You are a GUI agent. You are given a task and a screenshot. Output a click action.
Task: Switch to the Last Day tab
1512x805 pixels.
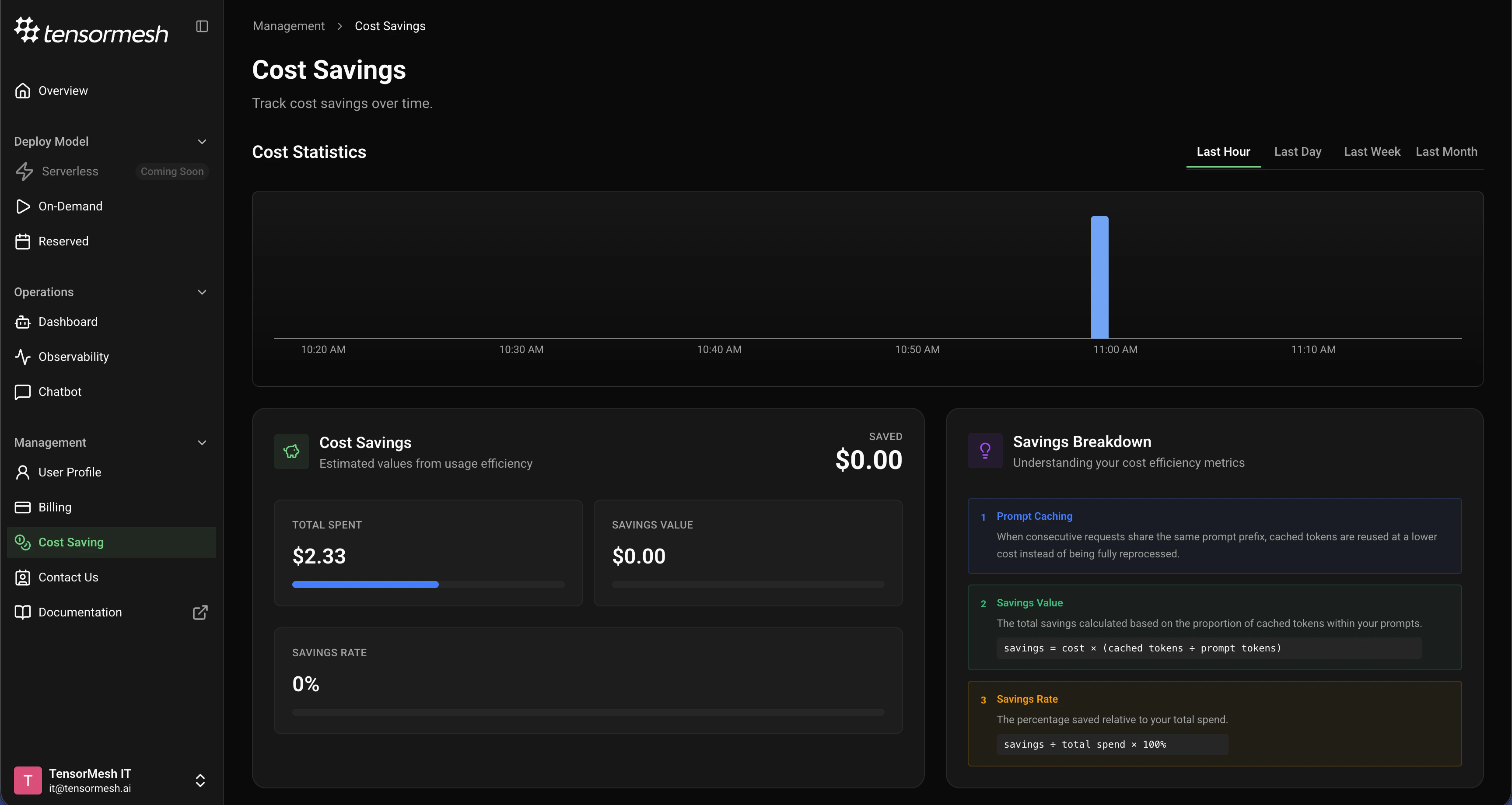pos(1297,151)
